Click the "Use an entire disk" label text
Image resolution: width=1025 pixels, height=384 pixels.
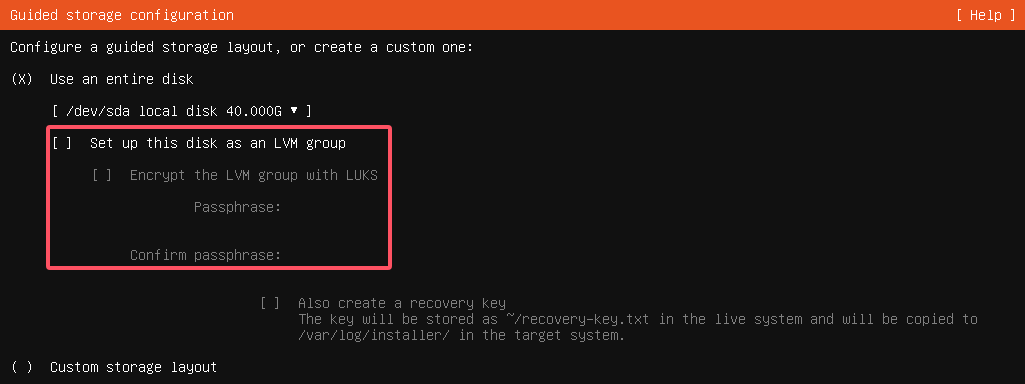(x=122, y=80)
